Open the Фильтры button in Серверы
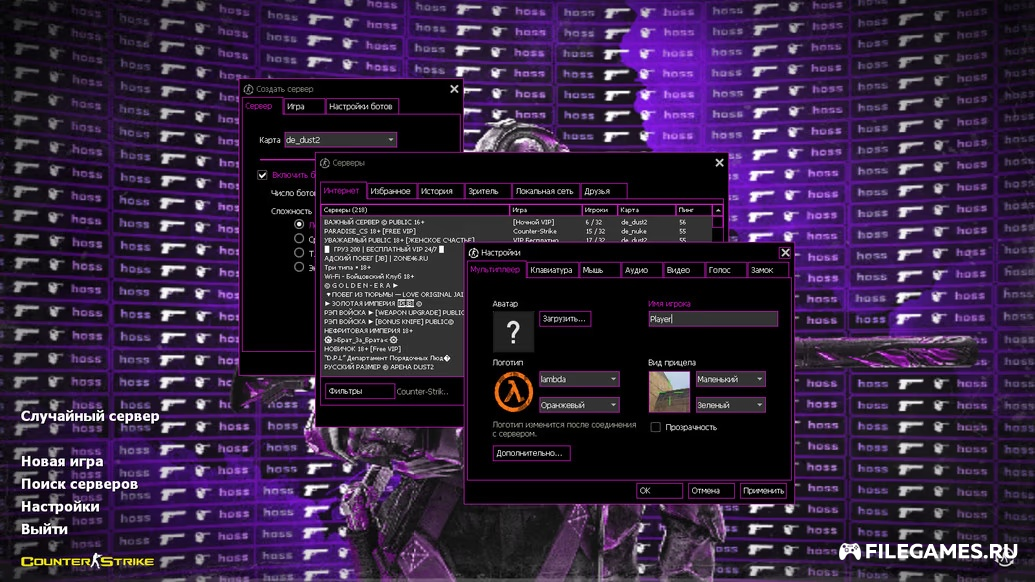Screen dimensions: 1035x582 [360, 391]
